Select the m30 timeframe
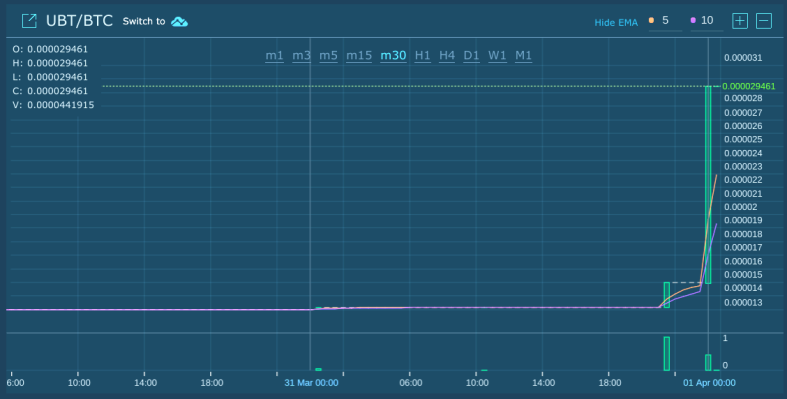The image size is (787, 399). (x=393, y=56)
